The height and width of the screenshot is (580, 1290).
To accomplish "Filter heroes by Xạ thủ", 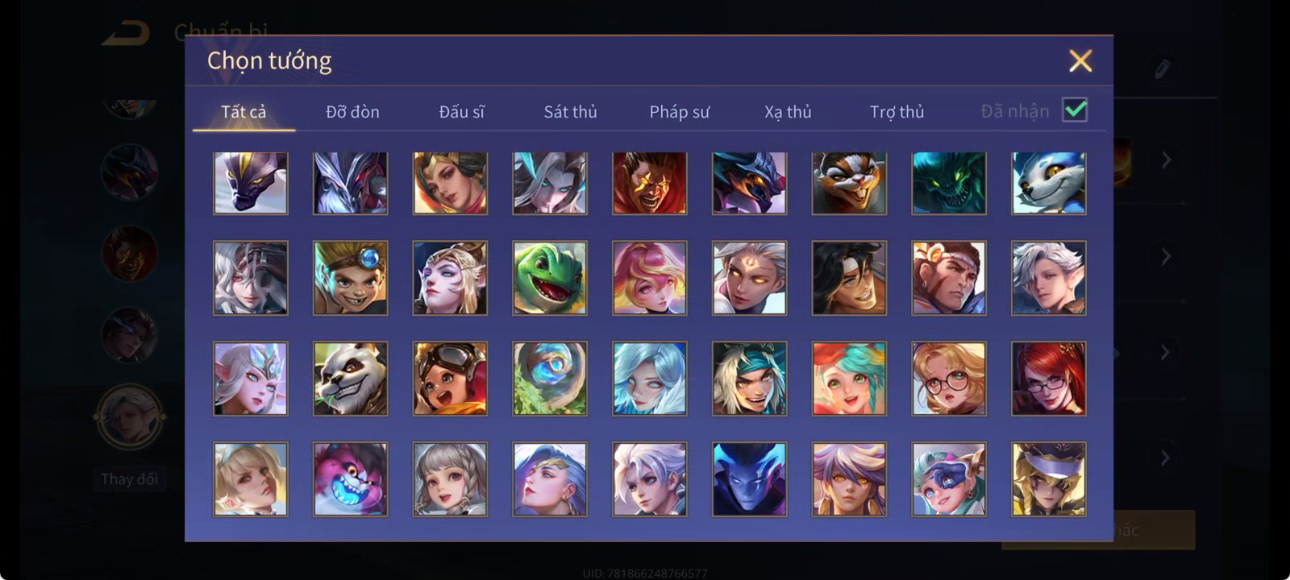I will 788,112.
